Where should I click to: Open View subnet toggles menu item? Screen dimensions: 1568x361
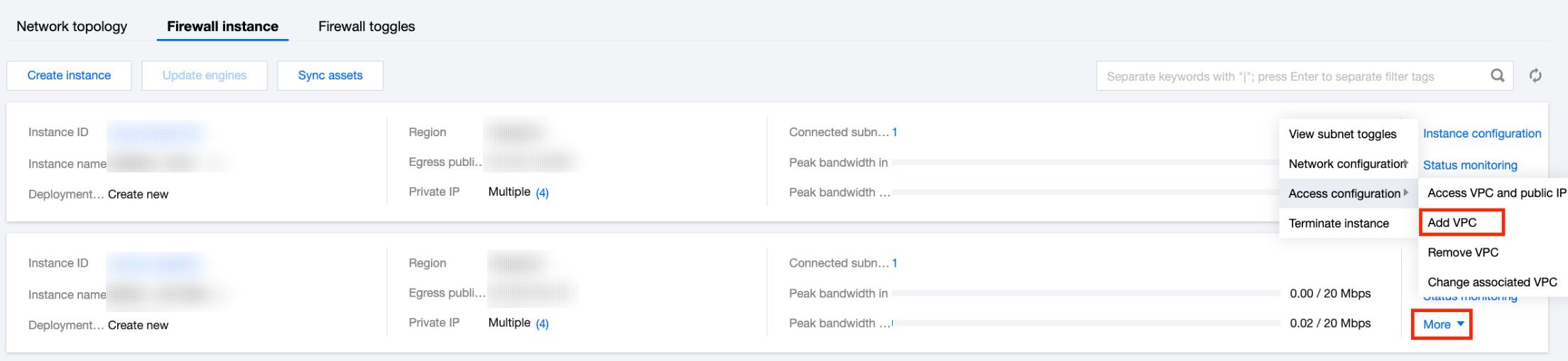coord(1342,134)
